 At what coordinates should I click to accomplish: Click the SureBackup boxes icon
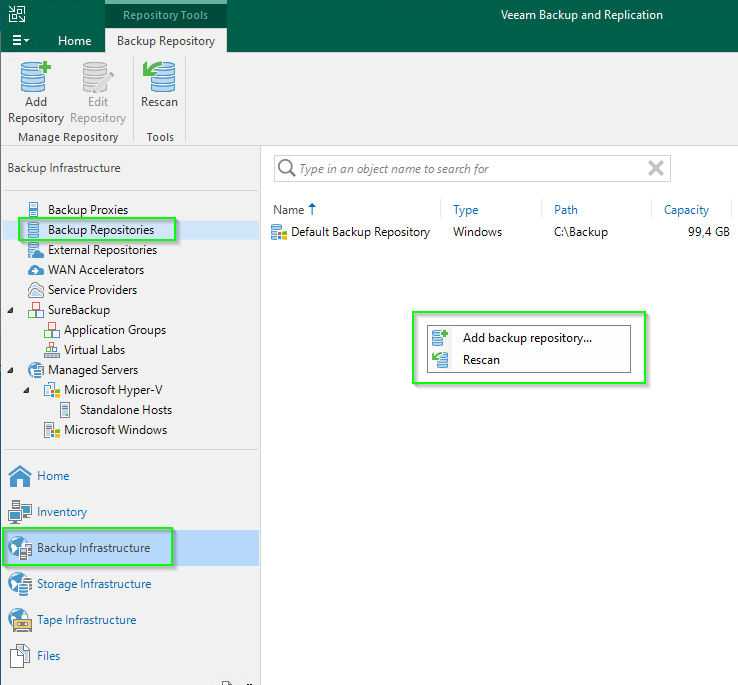tap(36, 310)
